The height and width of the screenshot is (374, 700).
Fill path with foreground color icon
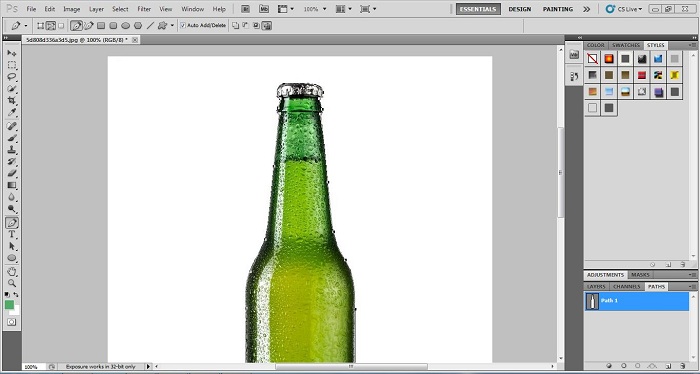coord(610,365)
